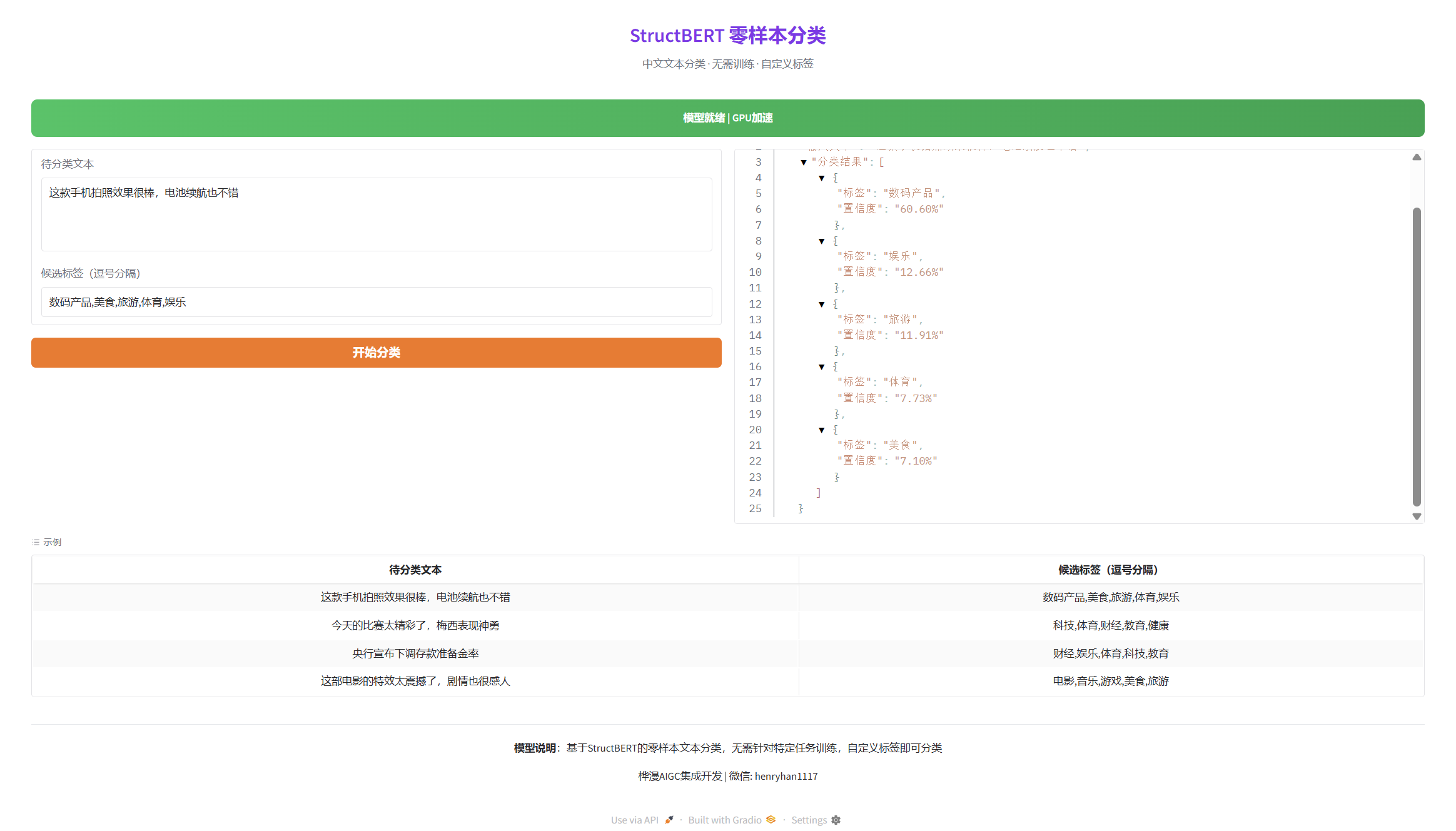Collapse the 分类结果 array in the JSON output
Viewport: 1456px width, 831px height.
(802, 162)
